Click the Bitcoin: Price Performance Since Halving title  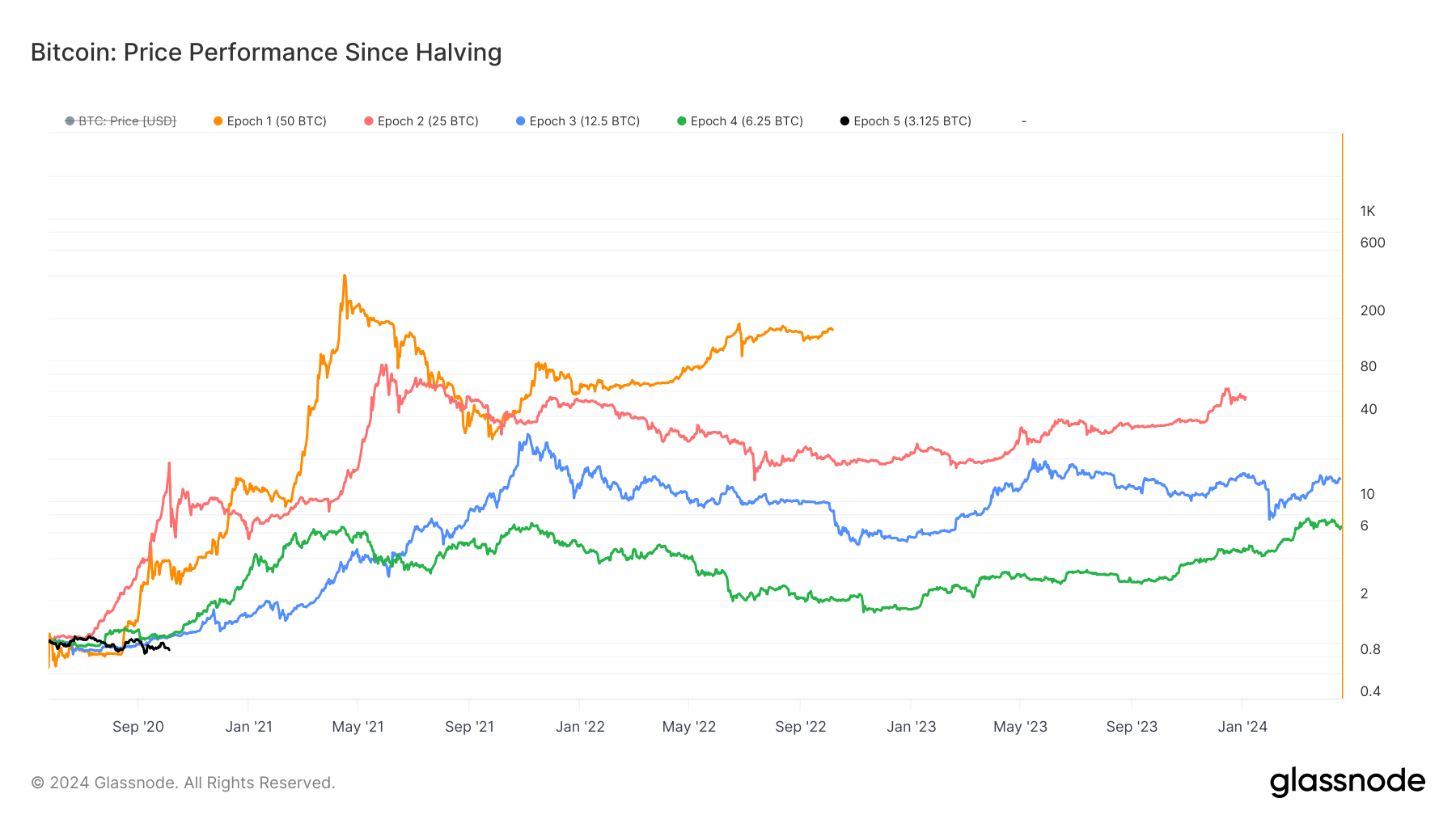pyautogui.click(x=266, y=53)
